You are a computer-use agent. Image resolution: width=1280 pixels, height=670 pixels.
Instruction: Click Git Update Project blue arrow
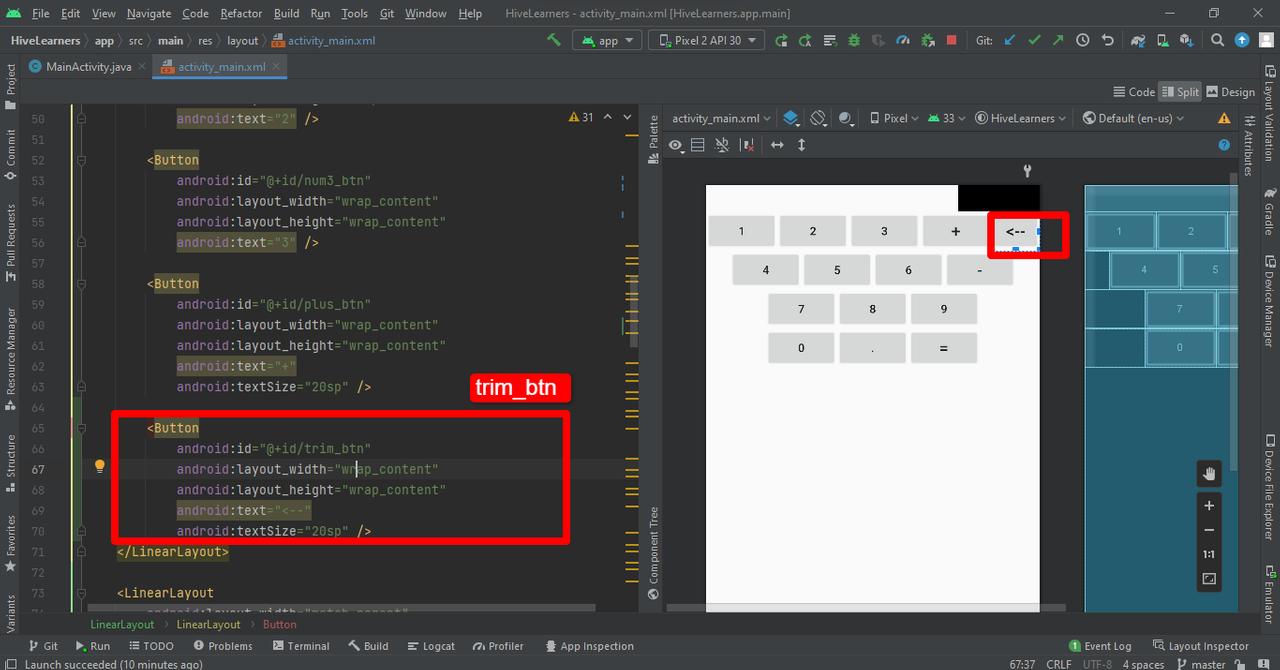(1010, 40)
